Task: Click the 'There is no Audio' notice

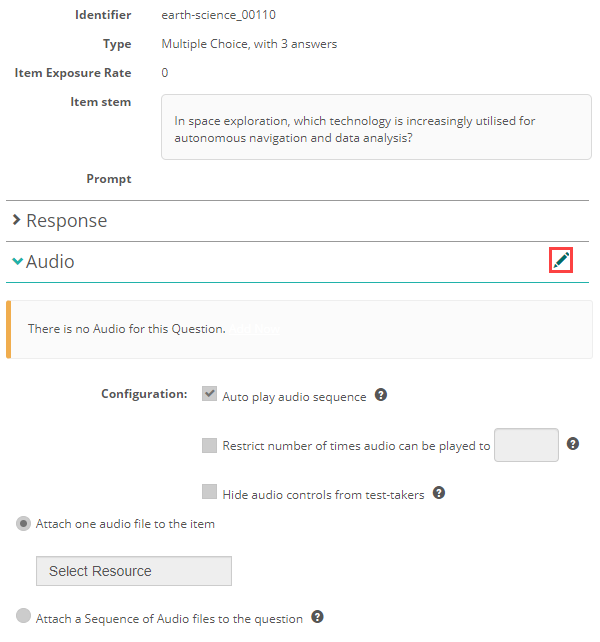Action: click(127, 328)
